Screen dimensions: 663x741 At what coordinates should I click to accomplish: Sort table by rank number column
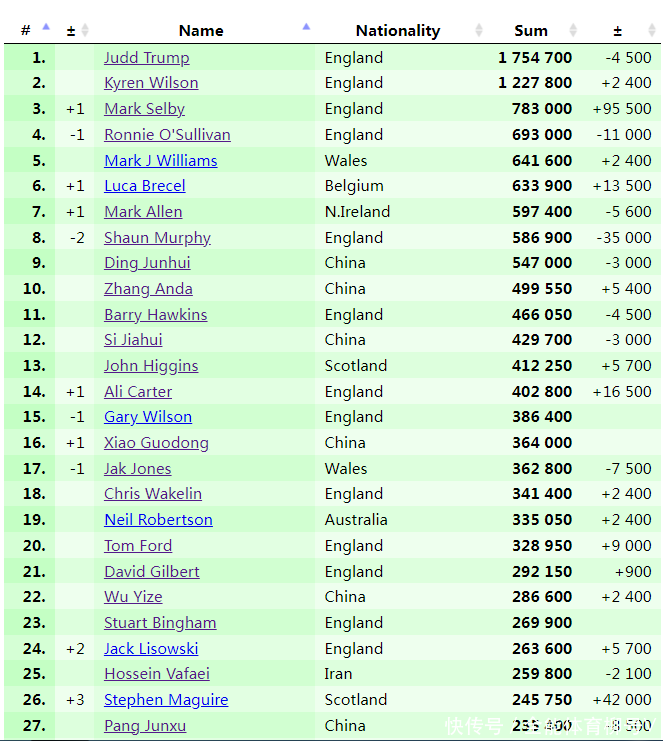pos(45,30)
